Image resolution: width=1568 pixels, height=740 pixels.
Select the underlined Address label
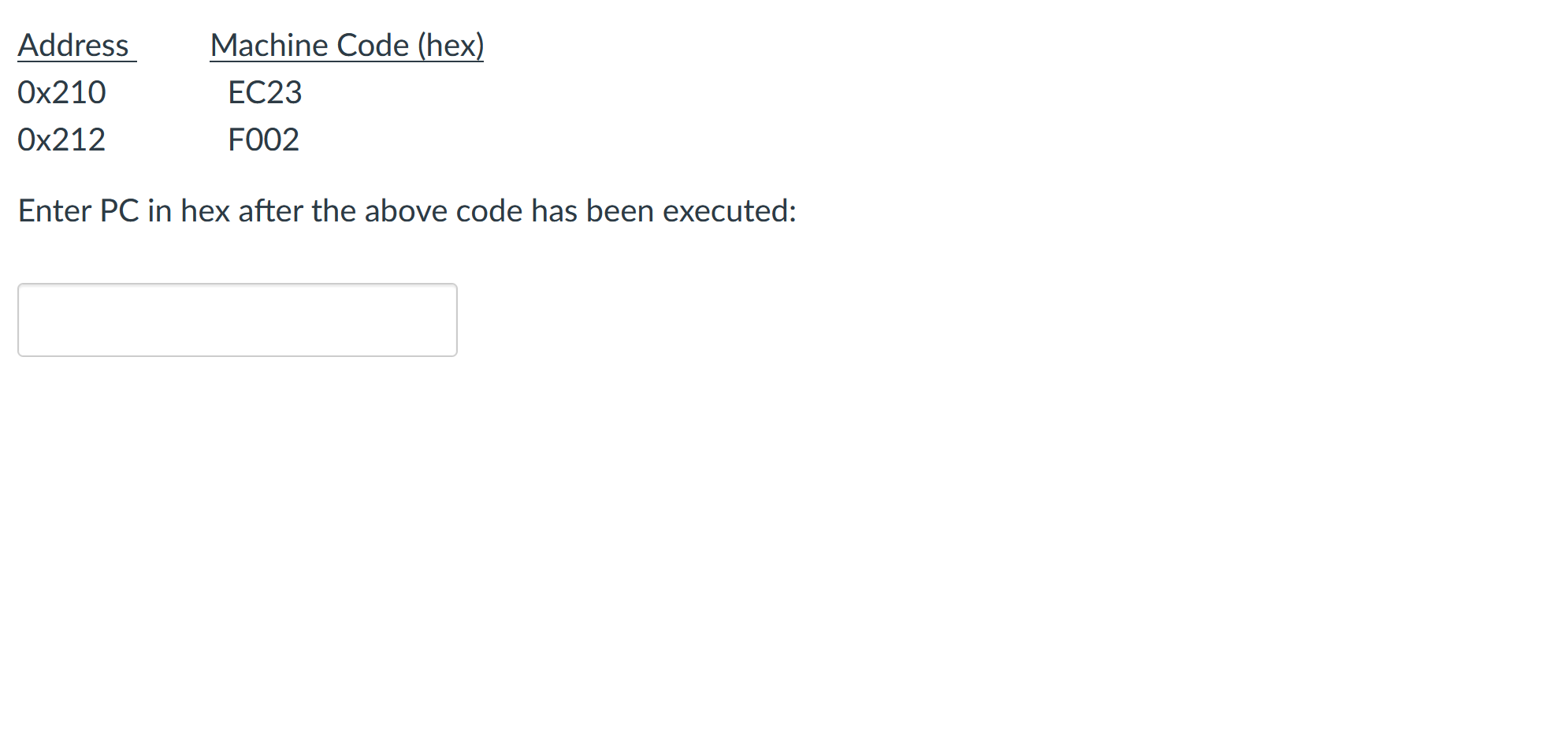(x=75, y=45)
